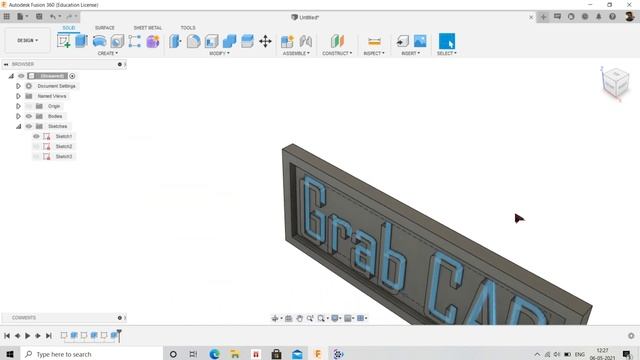Select the Insert Derive tool
Image resolution: width=640 pixels, height=360 pixels.
[402, 41]
